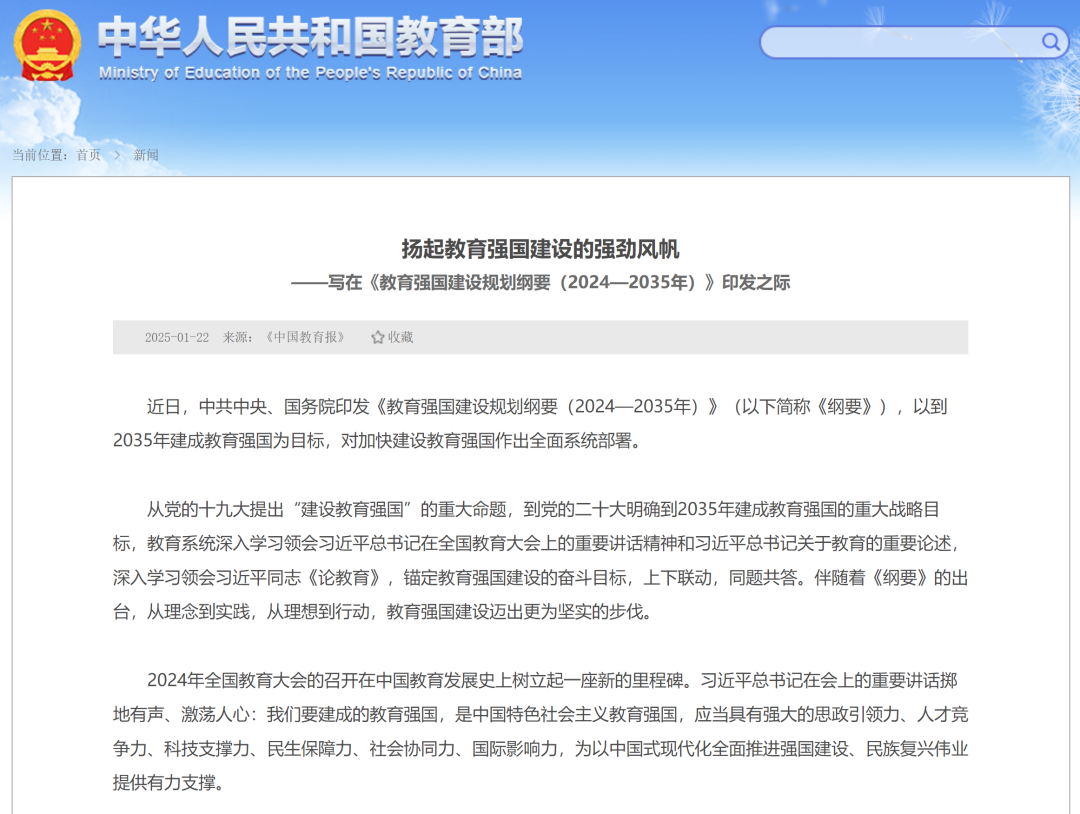
Task: Click paragraph beginning 从党的十九大提出
Action: (x=541, y=560)
